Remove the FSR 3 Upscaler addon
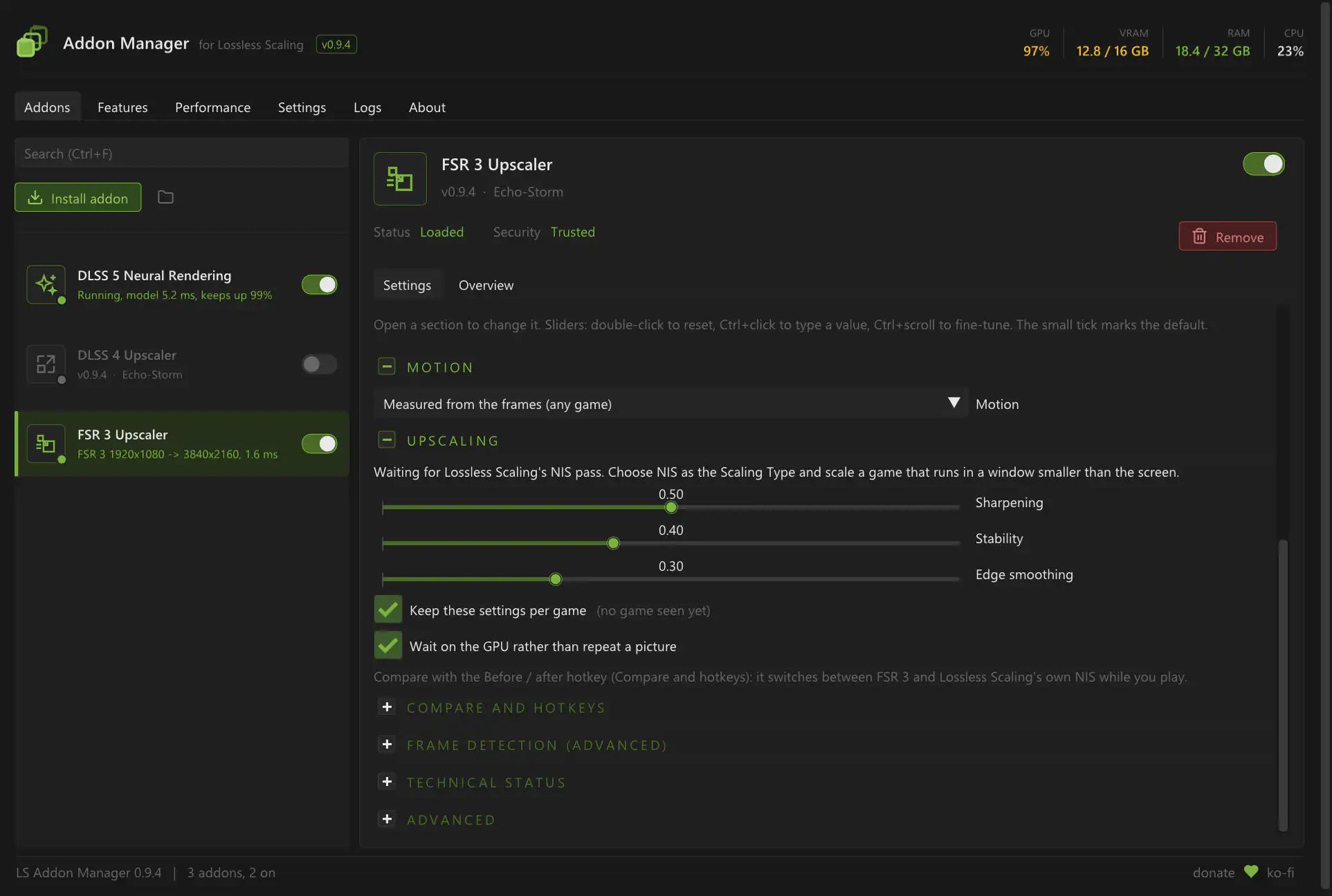The height and width of the screenshot is (896, 1332). (1228, 237)
